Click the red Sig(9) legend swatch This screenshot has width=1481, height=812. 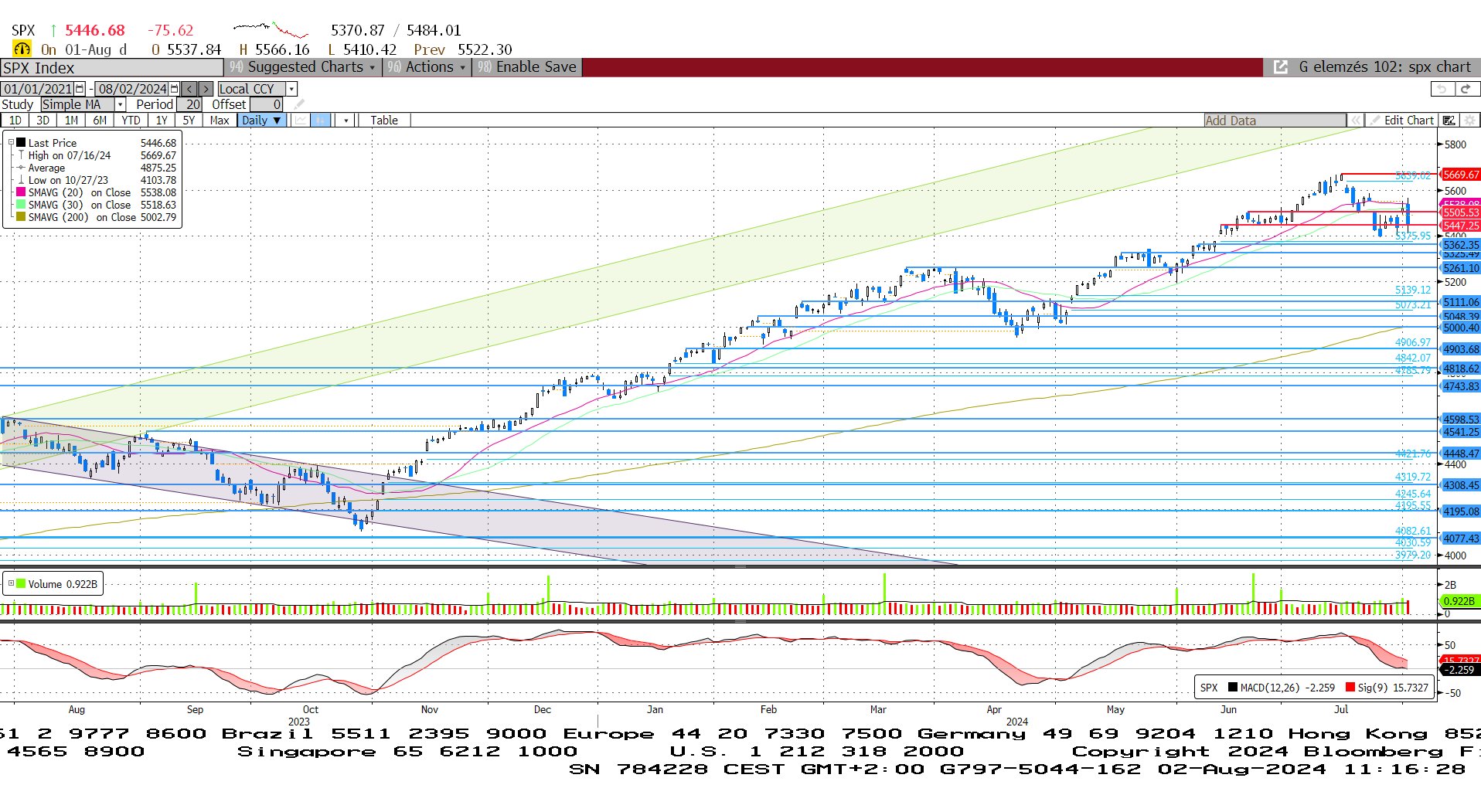point(1350,687)
